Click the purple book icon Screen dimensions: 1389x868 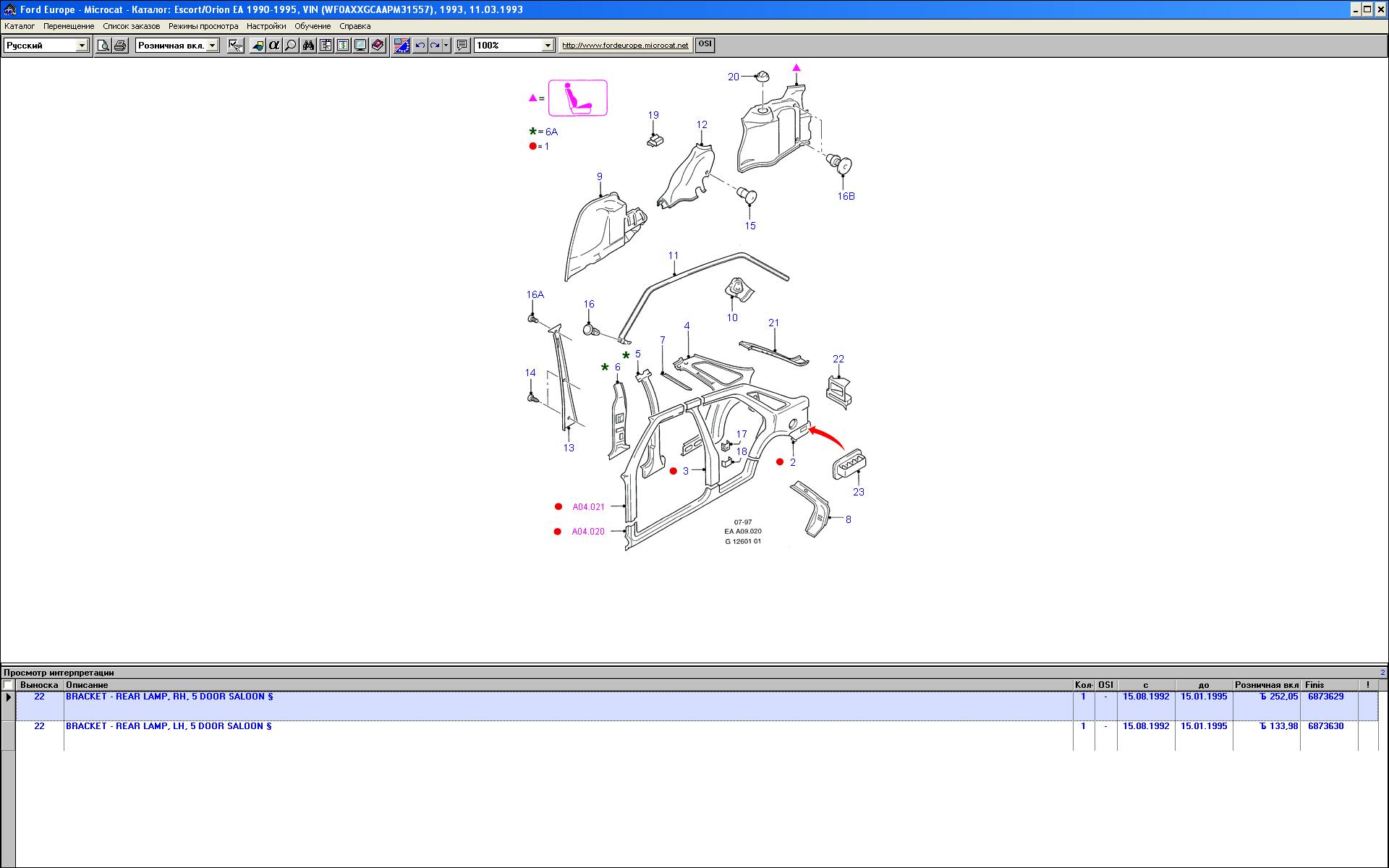pyautogui.click(x=378, y=46)
